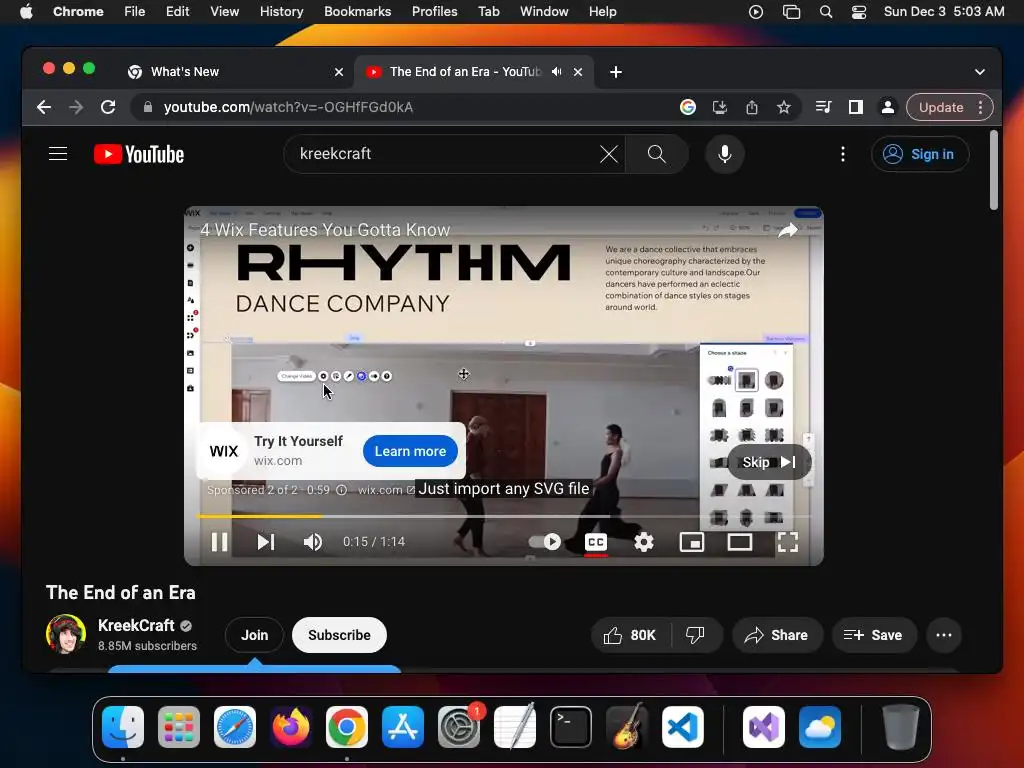Viewport: 1024px width, 768px height.
Task: Open the KreekCraft channel name link
Action: [136, 625]
